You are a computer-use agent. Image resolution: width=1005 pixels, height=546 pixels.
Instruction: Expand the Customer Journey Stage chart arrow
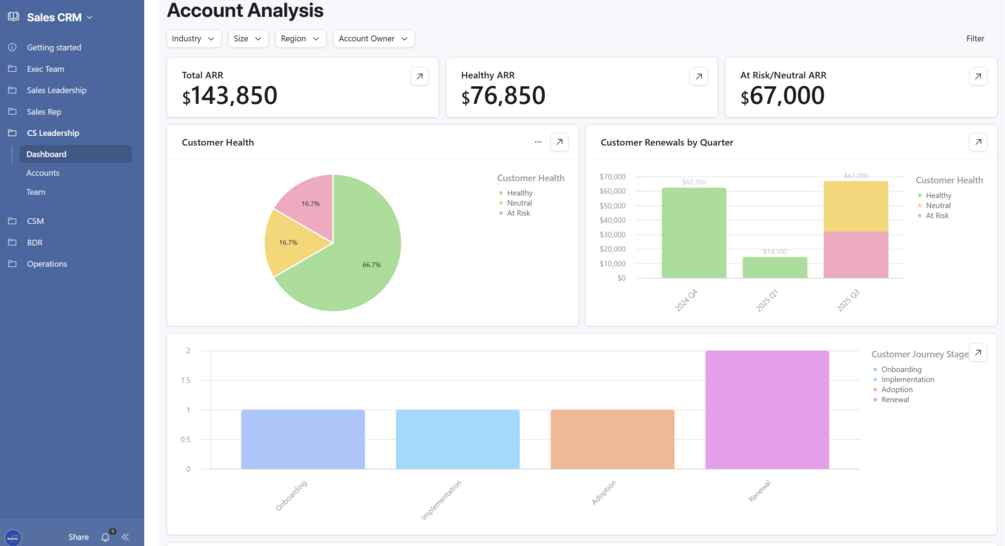pos(977,352)
